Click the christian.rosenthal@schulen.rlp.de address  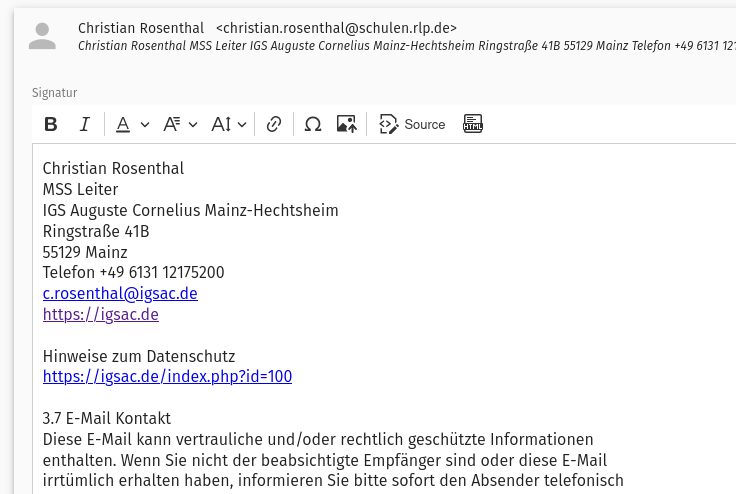(x=336, y=28)
